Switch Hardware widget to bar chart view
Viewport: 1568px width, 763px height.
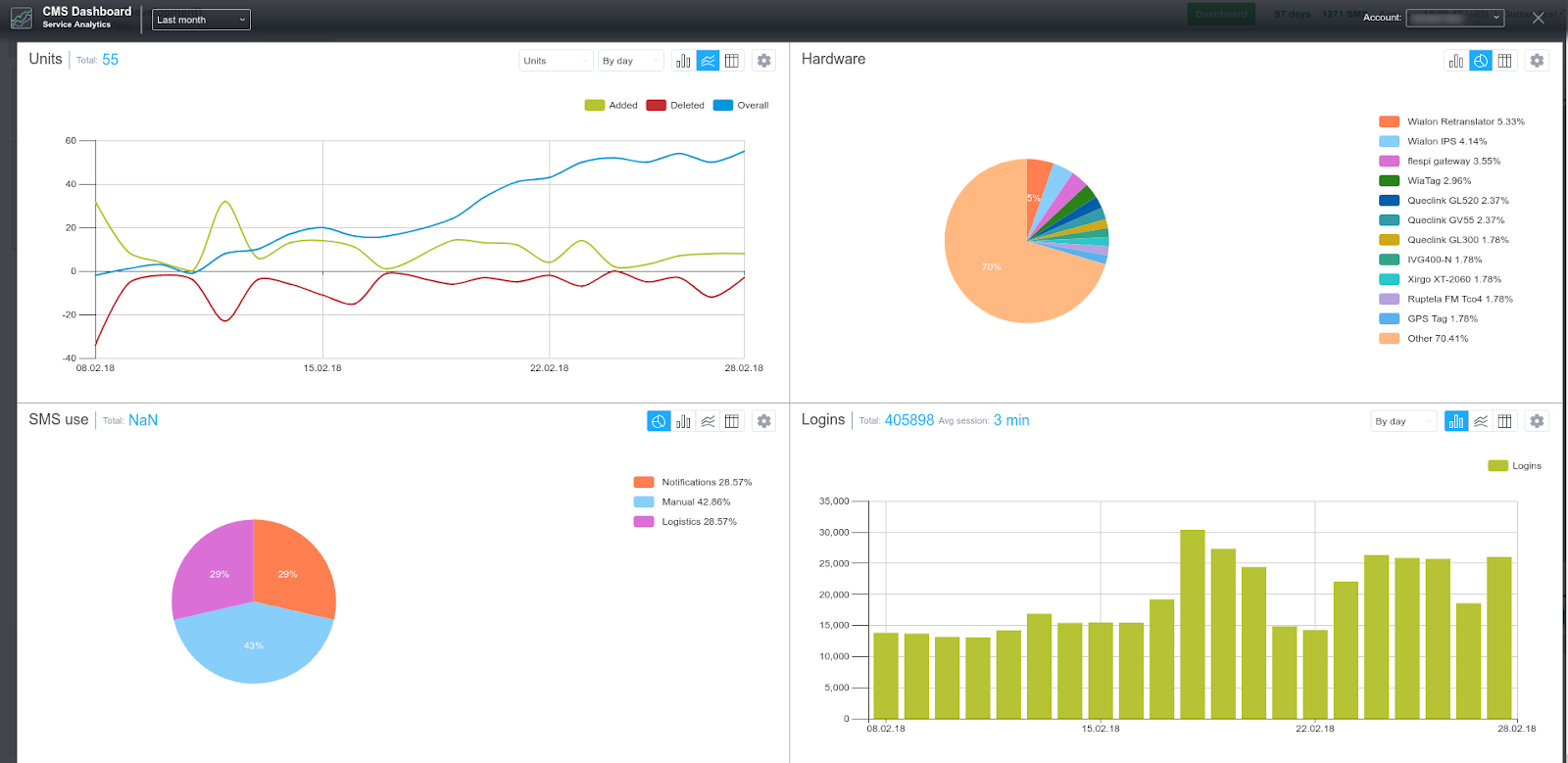tap(1456, 61)
